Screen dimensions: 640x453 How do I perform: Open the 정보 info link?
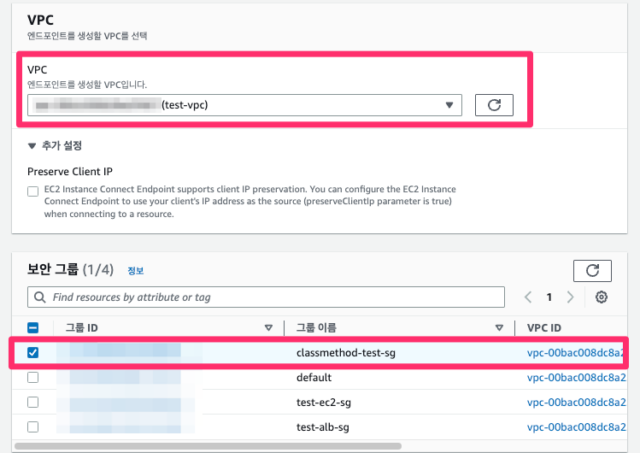click(134, 271)
